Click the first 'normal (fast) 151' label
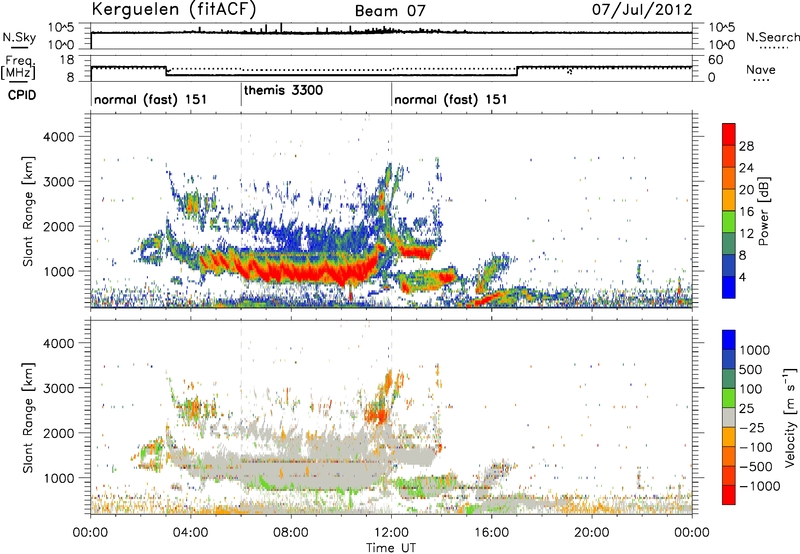 pyautogui.click(x=151, y=99)
